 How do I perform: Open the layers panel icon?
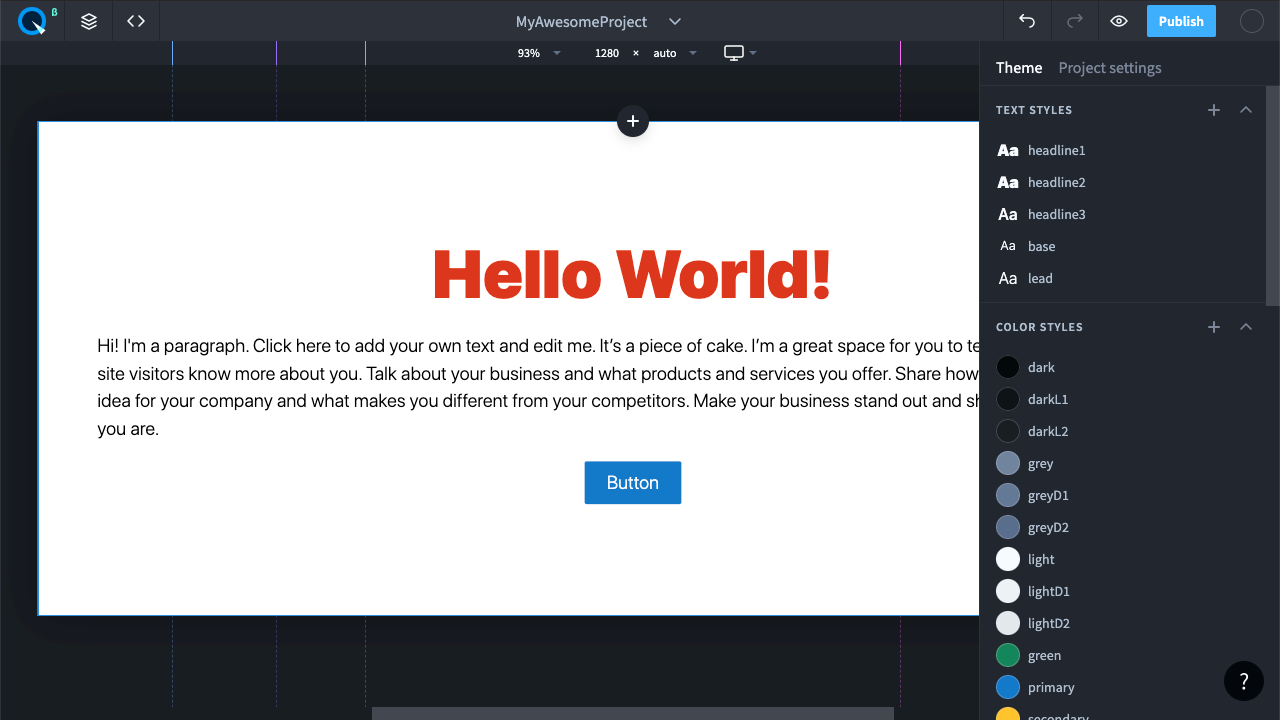pos(89,21)
